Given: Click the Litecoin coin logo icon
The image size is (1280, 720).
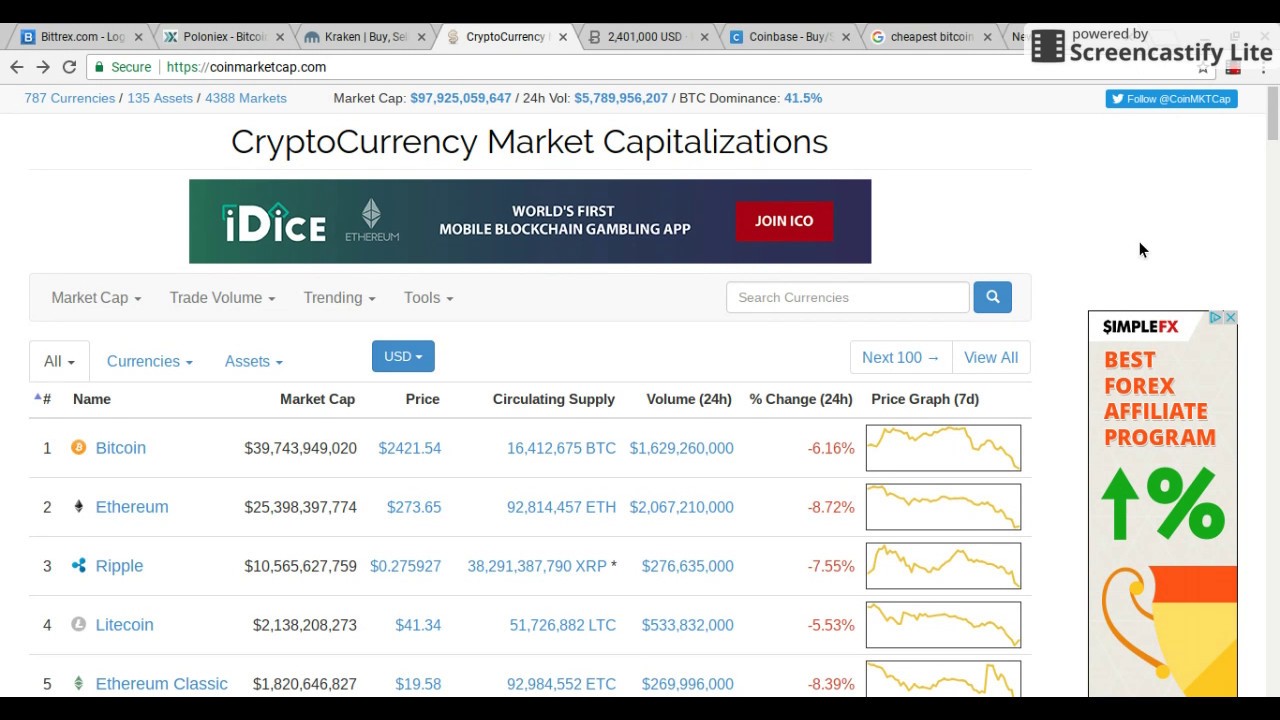Looking at the screenshot, I should tap(78, 625).
